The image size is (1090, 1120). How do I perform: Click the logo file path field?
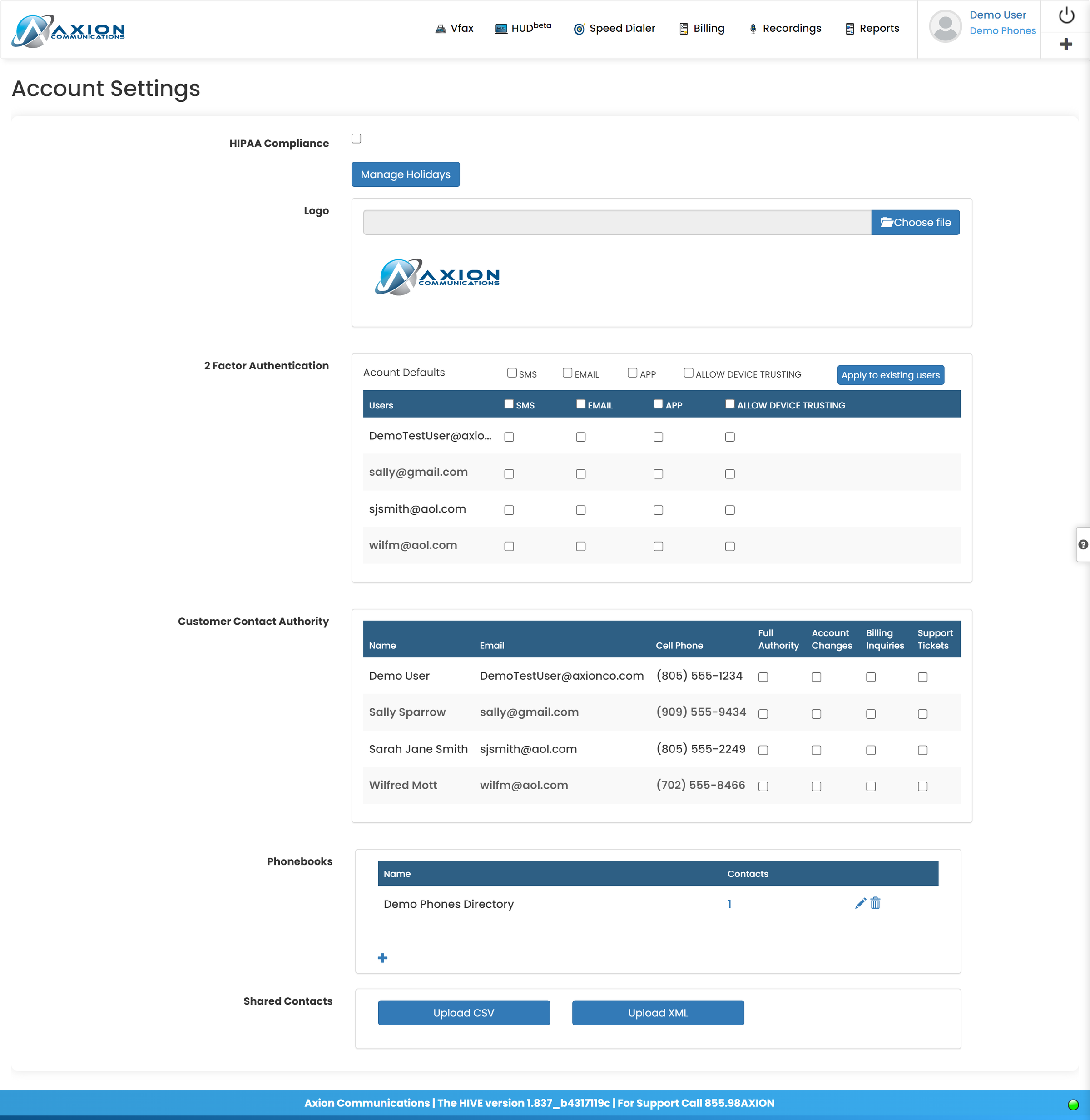pos(617,222)
